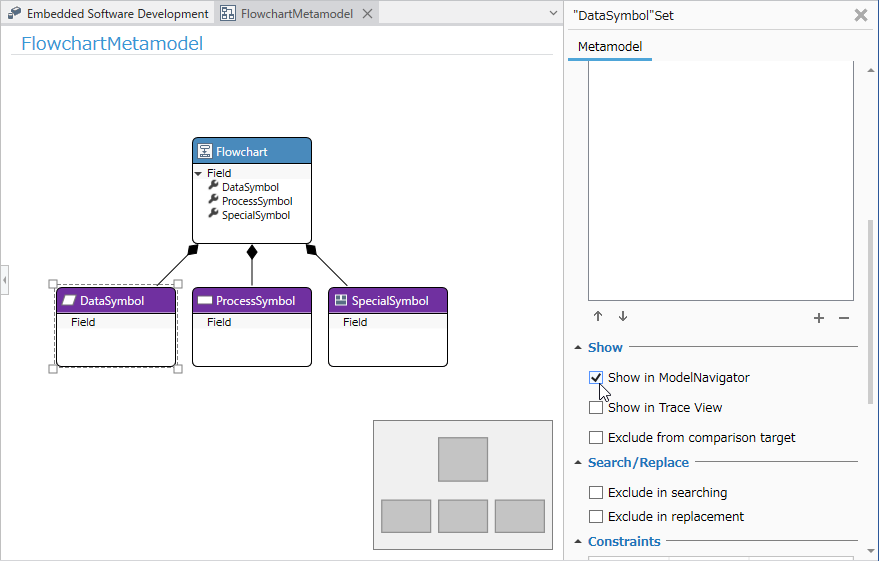Close the FlowchartMetamodel tab
Image resolution: width=879 pixels, height=561 pixels.
tap(368, 13)
